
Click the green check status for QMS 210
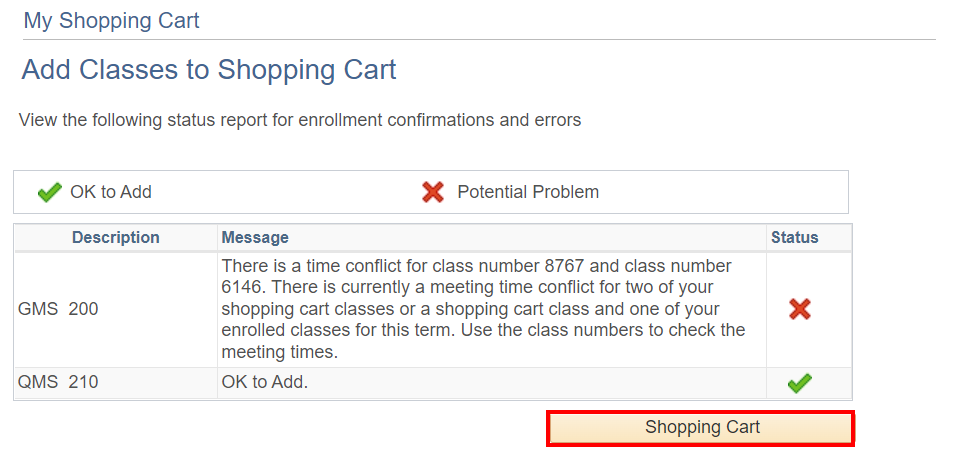799,383
